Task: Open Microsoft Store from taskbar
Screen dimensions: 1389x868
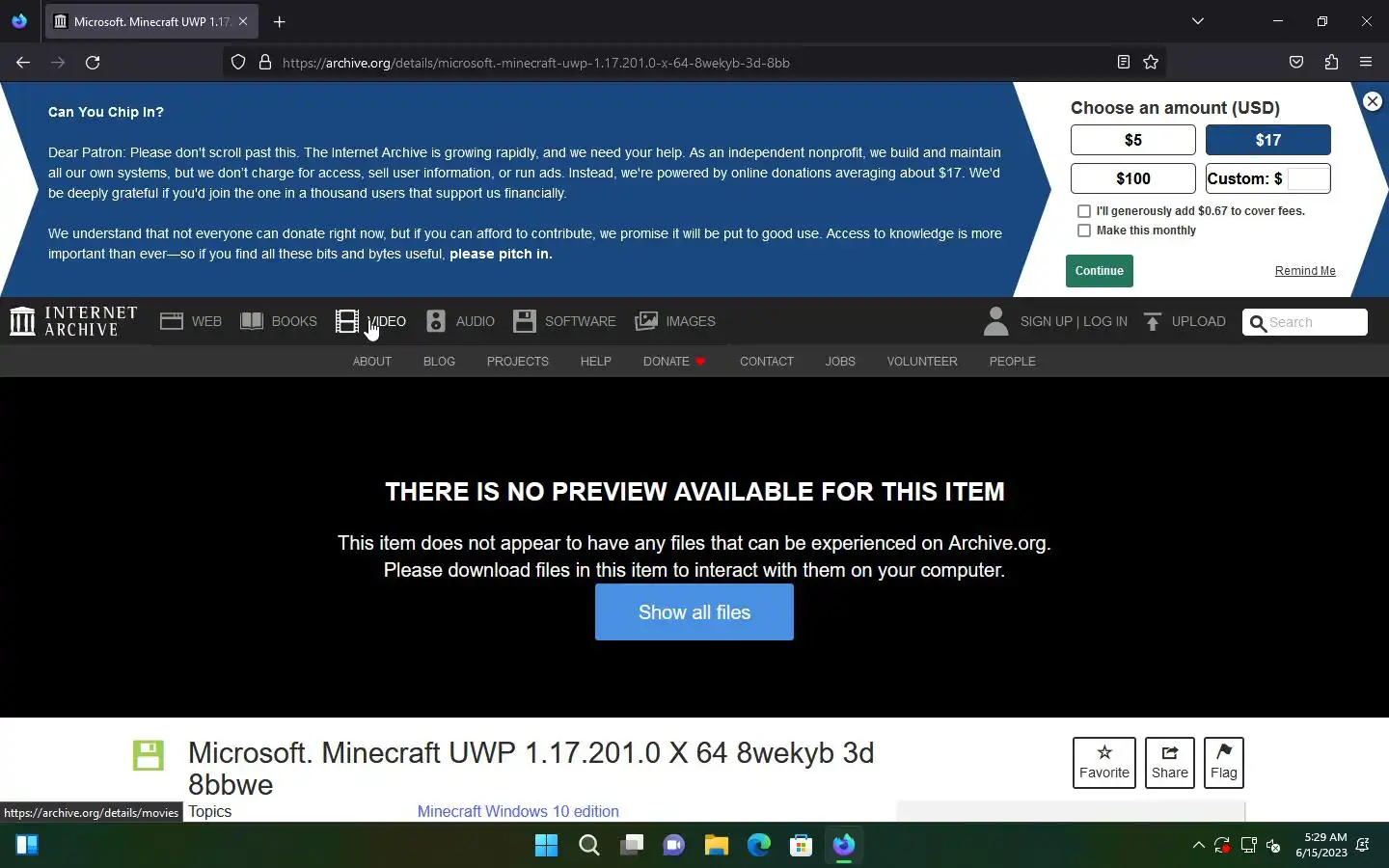Action: pos(801,846)
